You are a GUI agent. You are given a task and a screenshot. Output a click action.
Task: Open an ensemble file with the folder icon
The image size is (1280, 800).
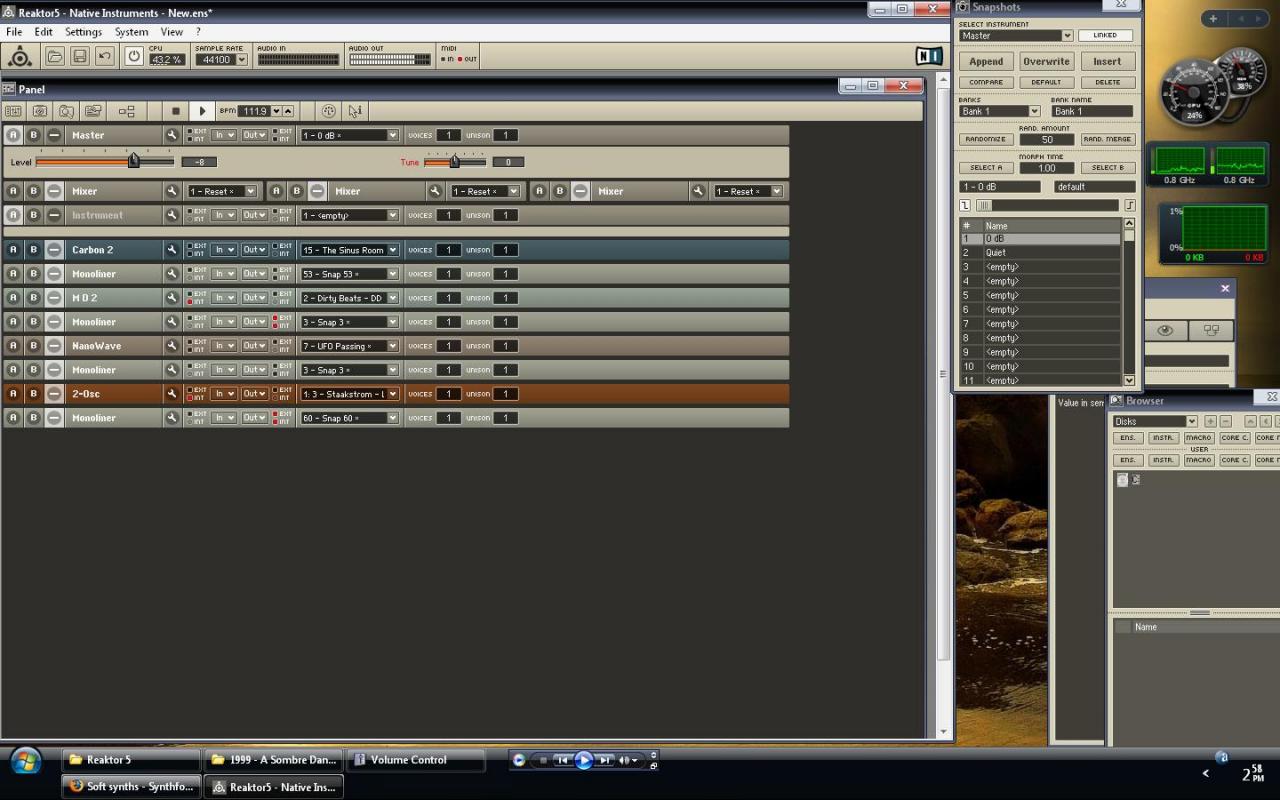tap(55, 56)
